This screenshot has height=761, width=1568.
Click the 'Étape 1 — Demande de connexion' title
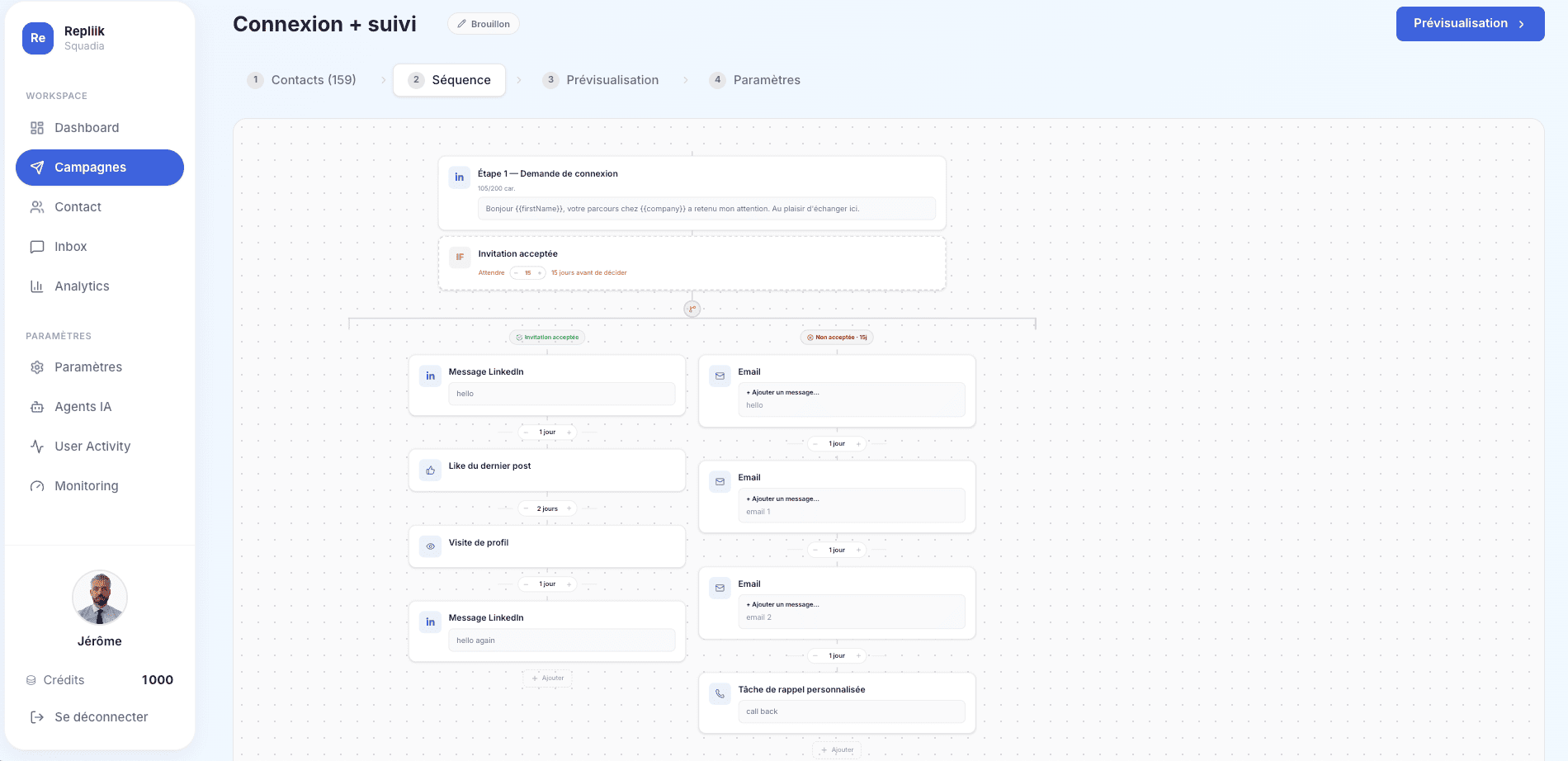548,174
